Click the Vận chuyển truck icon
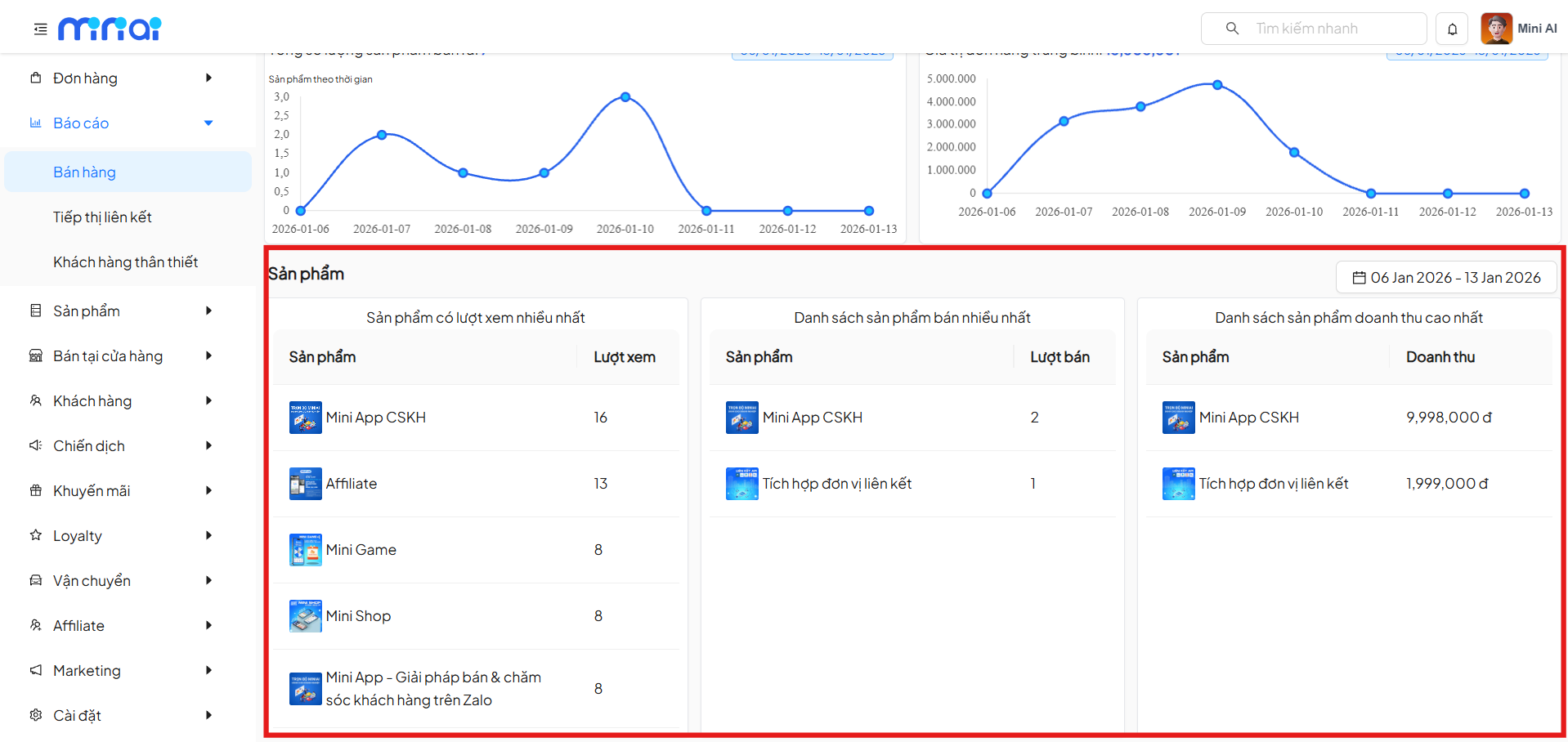The image size is (1568, 742). (x=35, y=581)
